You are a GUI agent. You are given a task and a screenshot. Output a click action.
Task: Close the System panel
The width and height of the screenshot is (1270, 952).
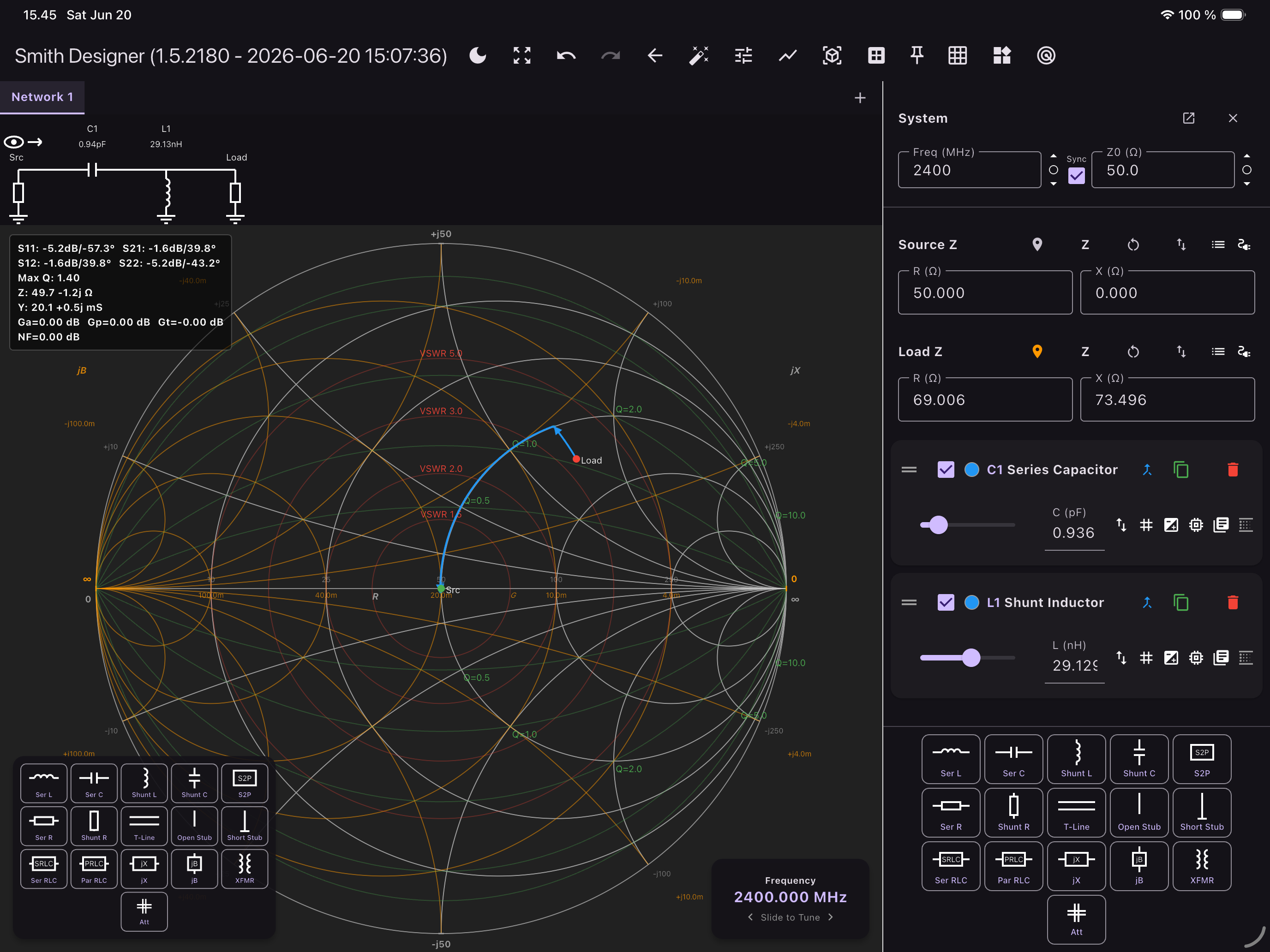(1233, 118)
